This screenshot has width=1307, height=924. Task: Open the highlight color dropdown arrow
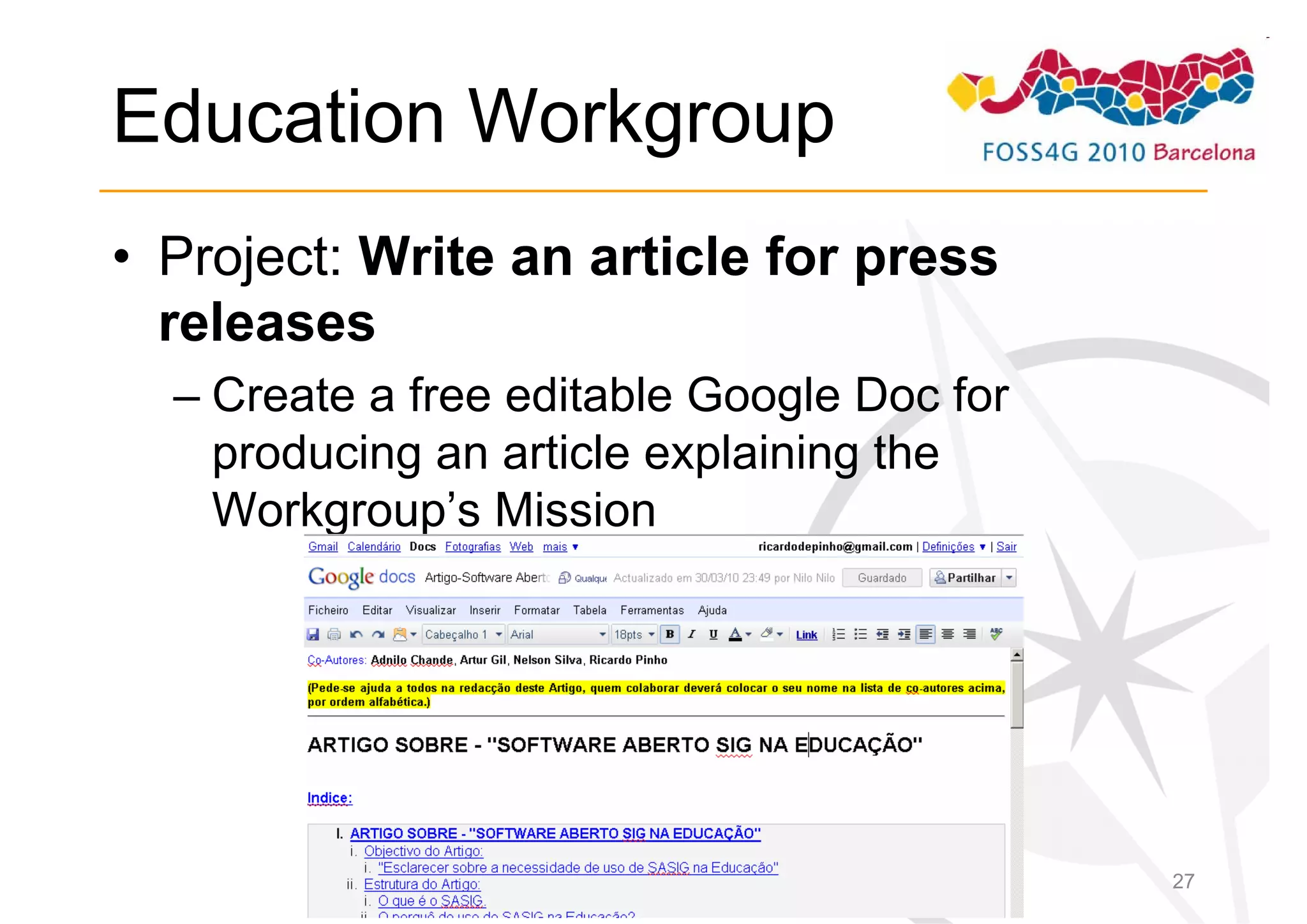pyautogui.click(x=780, y=634)
